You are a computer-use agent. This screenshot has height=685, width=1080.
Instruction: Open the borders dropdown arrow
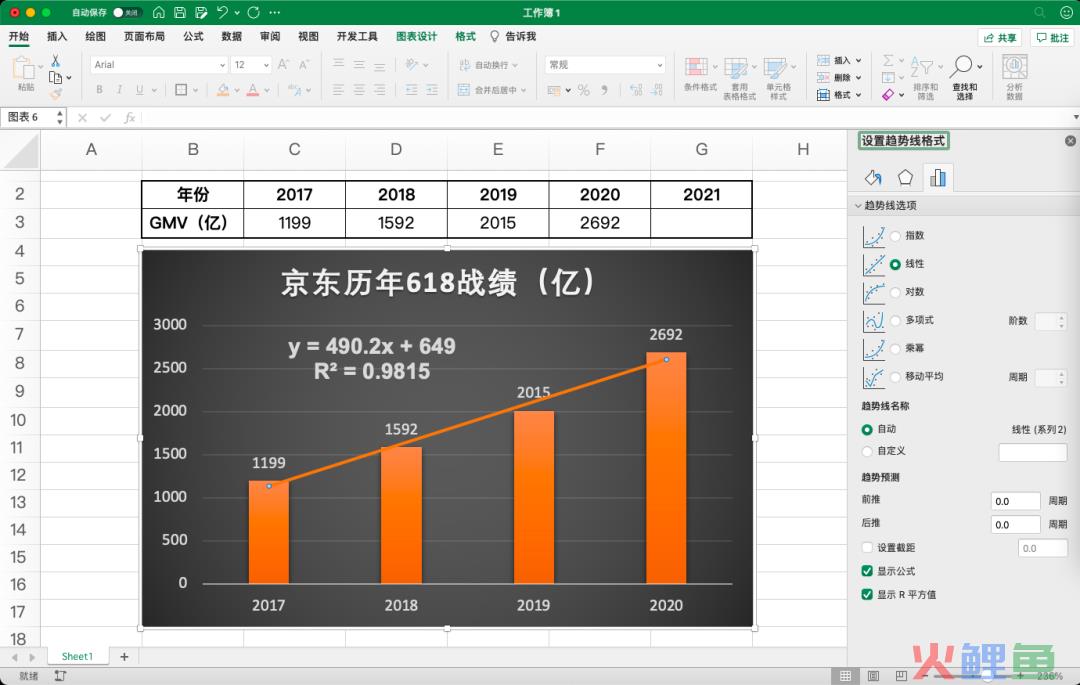point(196,90)
